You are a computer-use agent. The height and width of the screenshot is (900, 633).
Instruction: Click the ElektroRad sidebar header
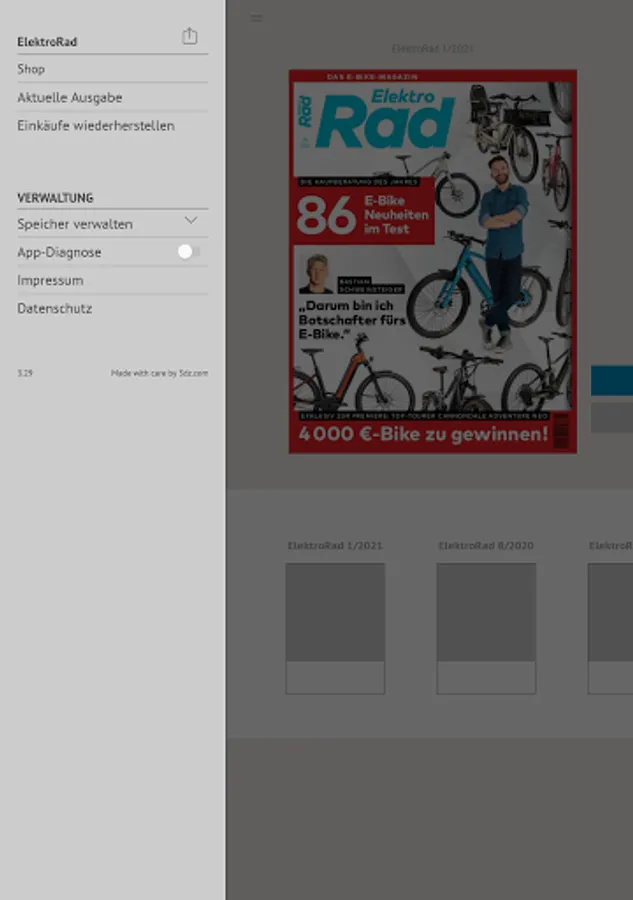[x=47, y=42]
